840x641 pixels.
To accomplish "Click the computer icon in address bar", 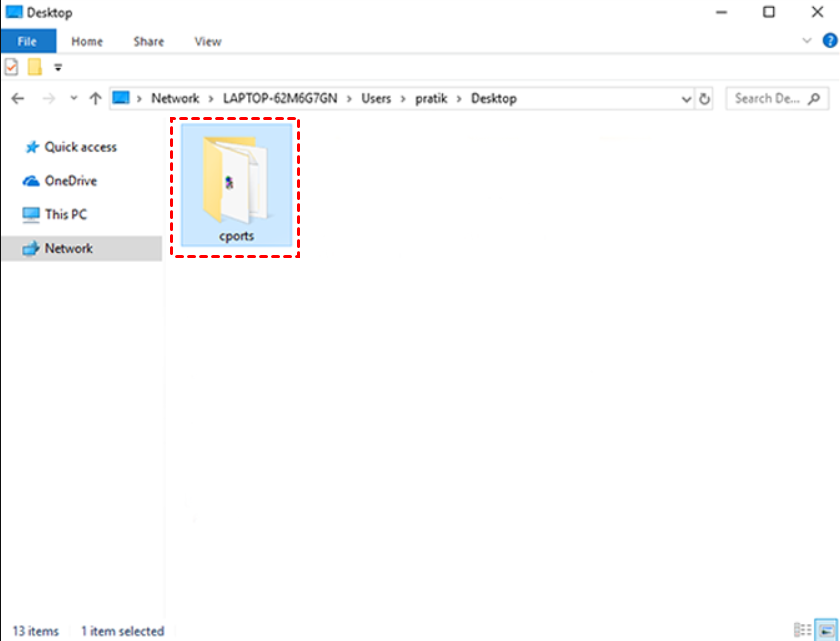I will [x=122, y=98].
